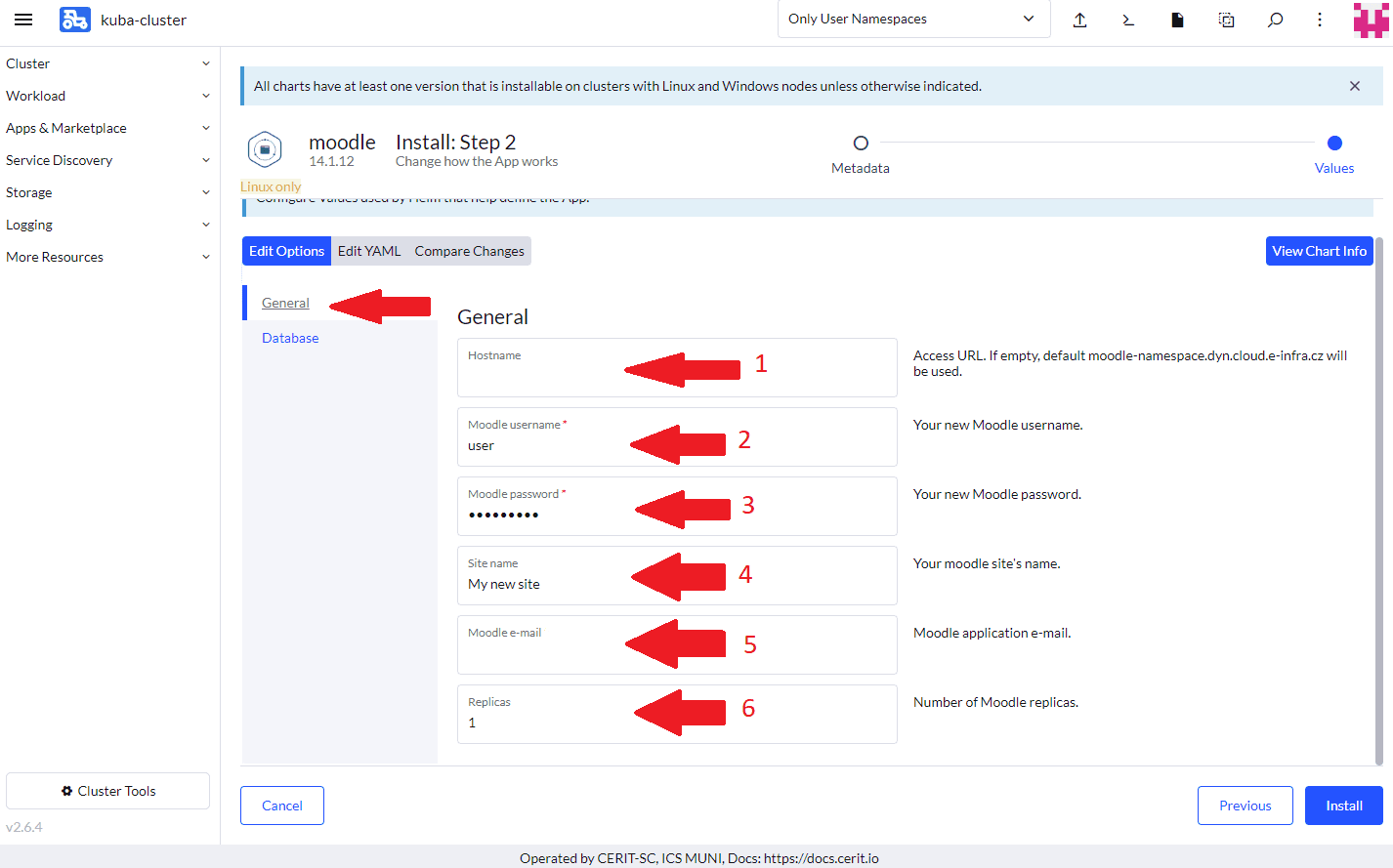This screenshot has height=868, width=1393.
Task: Click the Install button
Action: [1343, 806]
